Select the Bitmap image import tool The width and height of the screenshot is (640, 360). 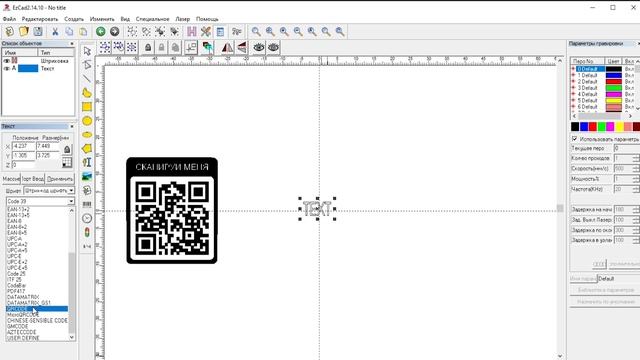87,176
